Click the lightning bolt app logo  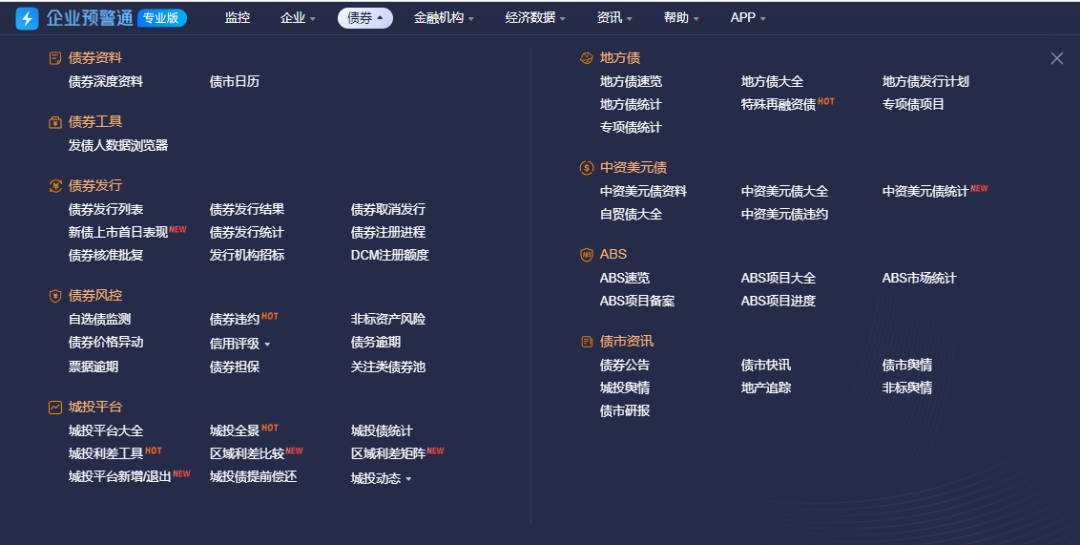coord(27,18)
